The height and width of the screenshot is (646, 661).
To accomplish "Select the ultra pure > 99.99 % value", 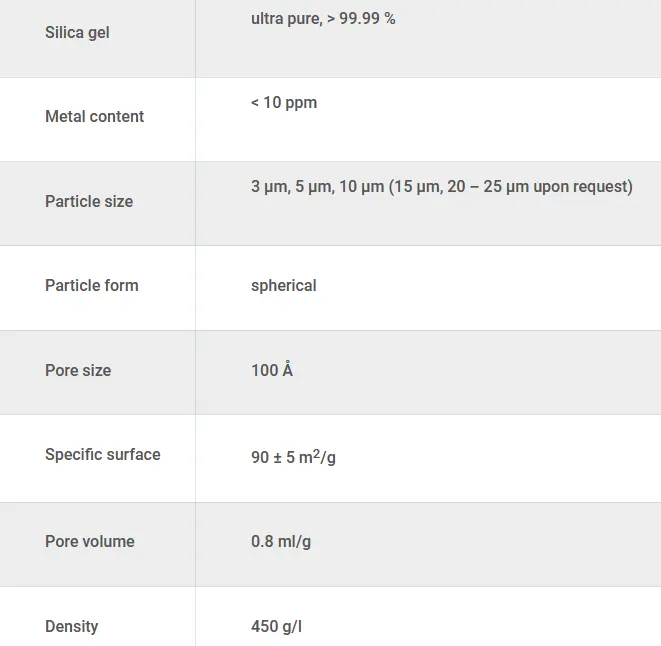I will pos(323,19).
